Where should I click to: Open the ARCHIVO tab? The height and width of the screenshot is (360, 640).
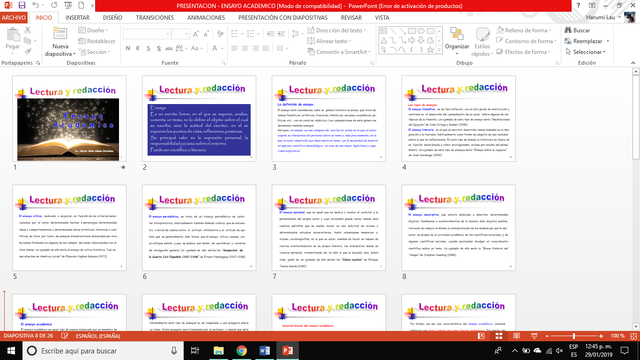(13, 18)
